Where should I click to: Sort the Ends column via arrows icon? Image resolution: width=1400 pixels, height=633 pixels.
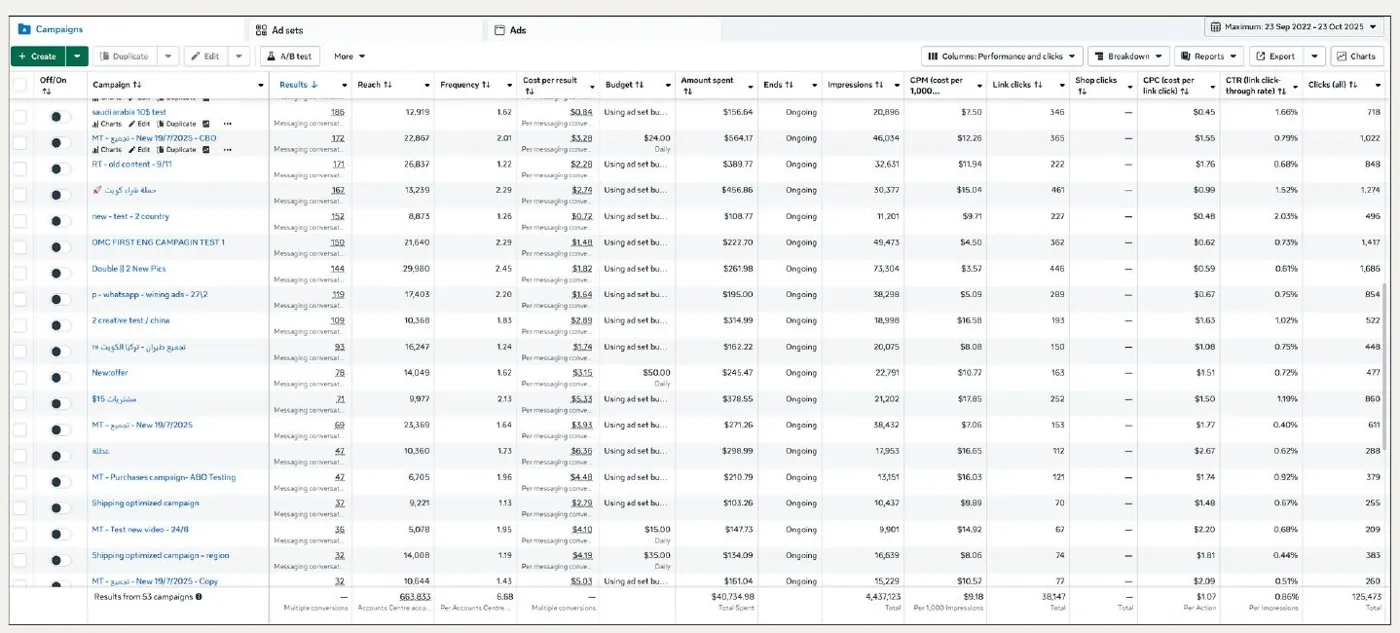(788, 85)
